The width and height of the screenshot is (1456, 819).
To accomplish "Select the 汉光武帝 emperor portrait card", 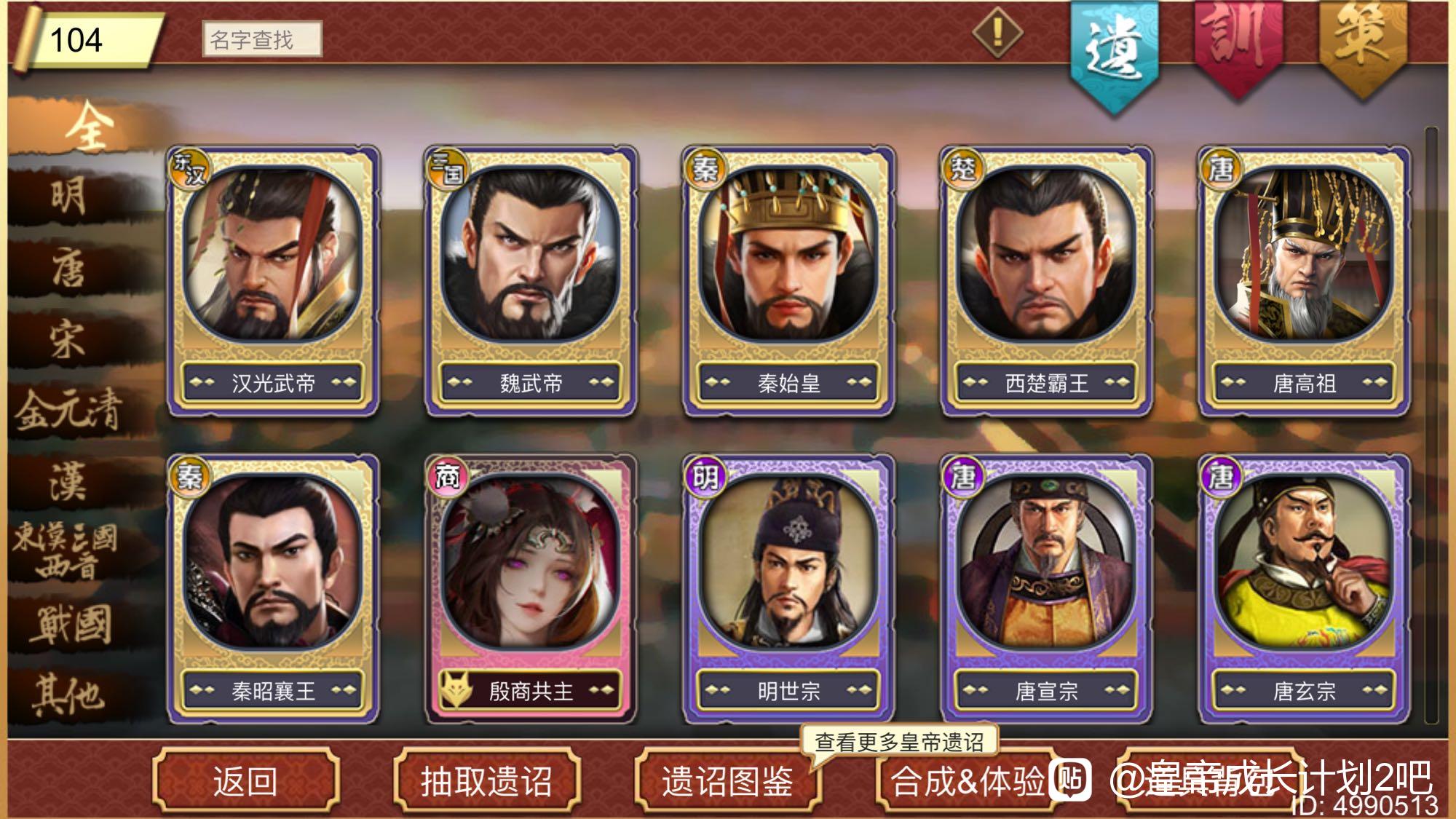I will (273, 281).
